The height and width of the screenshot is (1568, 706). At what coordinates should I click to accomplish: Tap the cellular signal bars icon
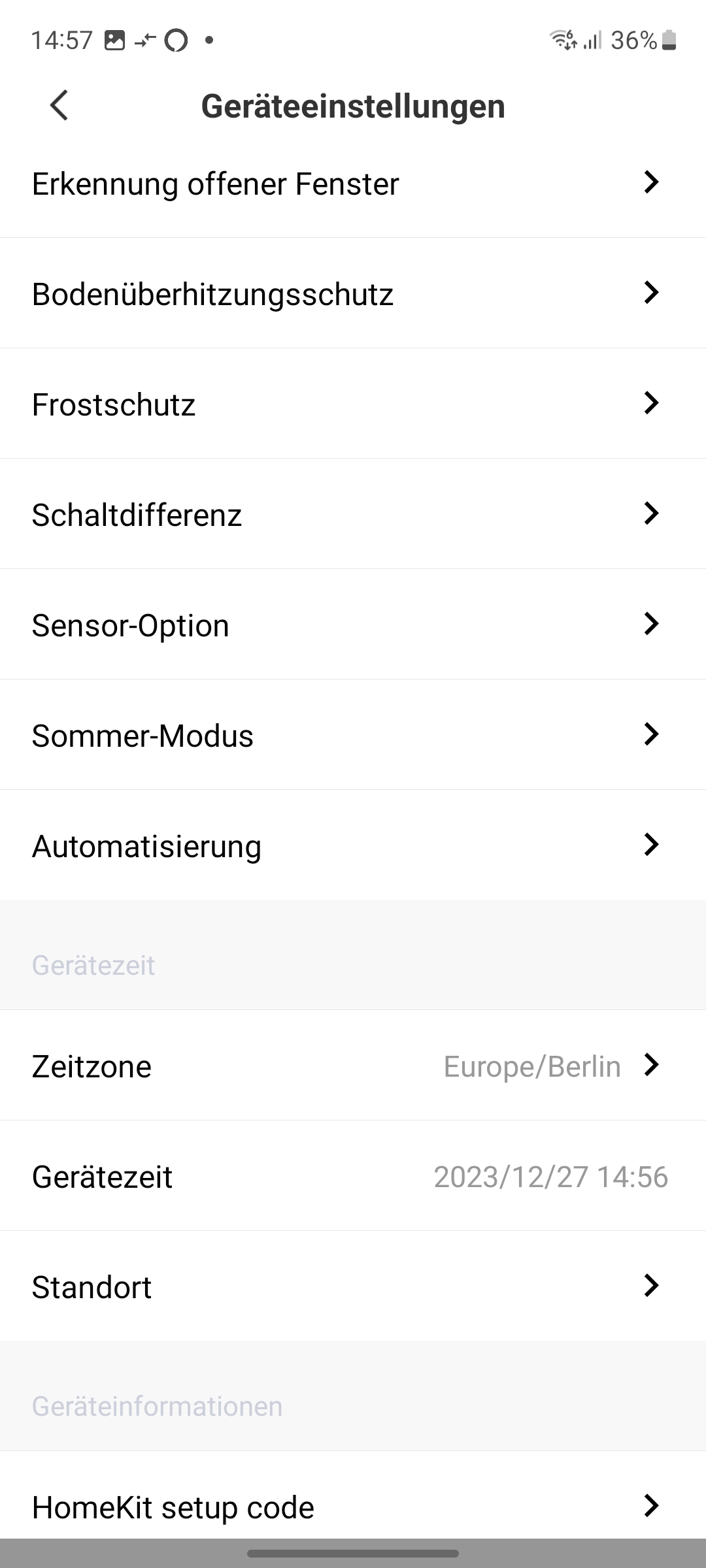[x=592, y=41]
